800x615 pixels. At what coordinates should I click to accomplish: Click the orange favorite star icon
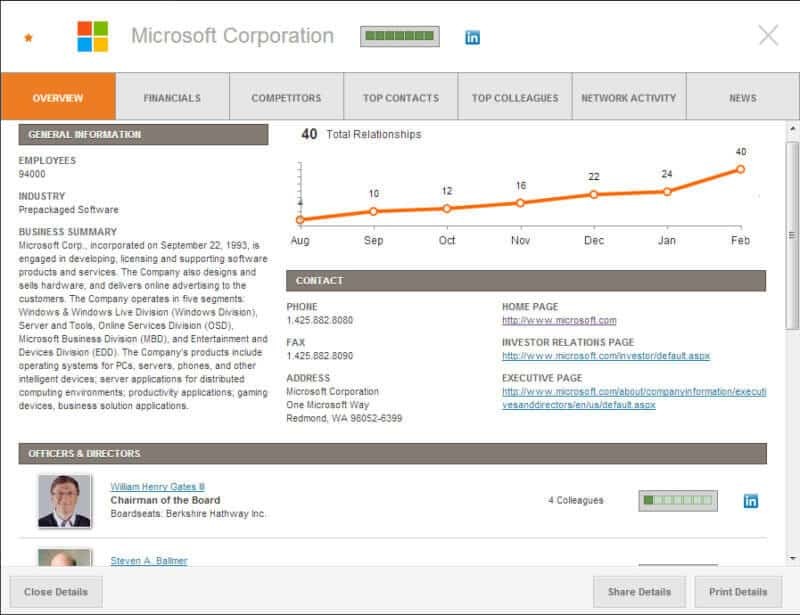28,38
